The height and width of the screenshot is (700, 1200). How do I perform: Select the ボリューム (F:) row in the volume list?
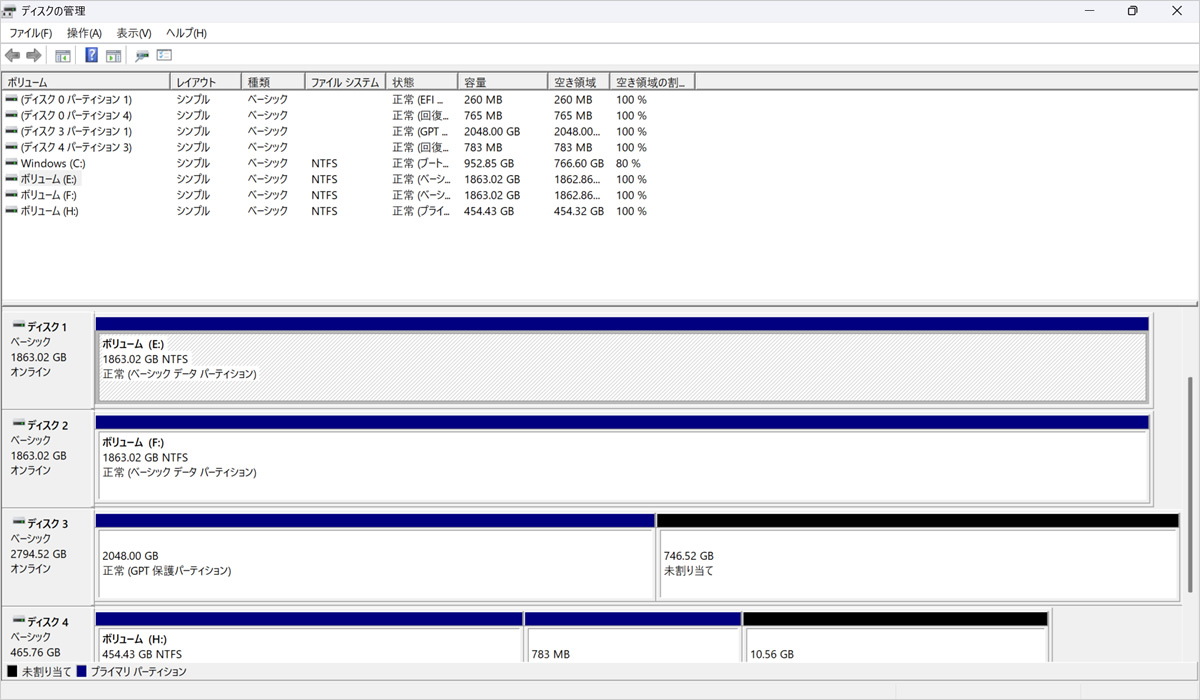click(48, 195)
